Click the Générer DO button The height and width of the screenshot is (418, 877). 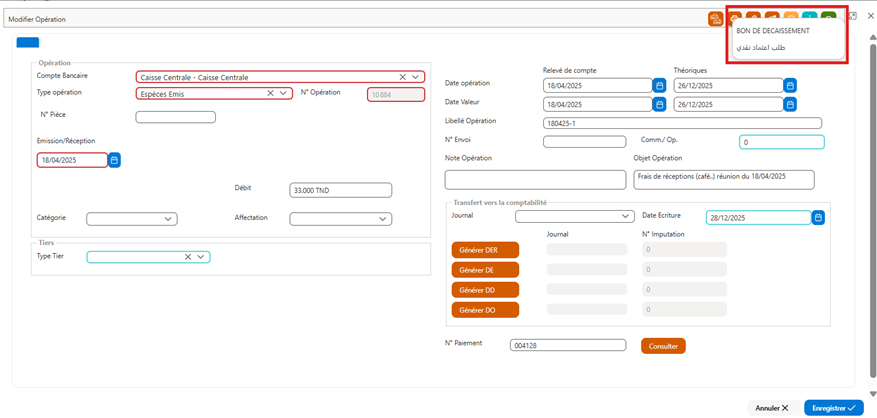pos(485,309)
